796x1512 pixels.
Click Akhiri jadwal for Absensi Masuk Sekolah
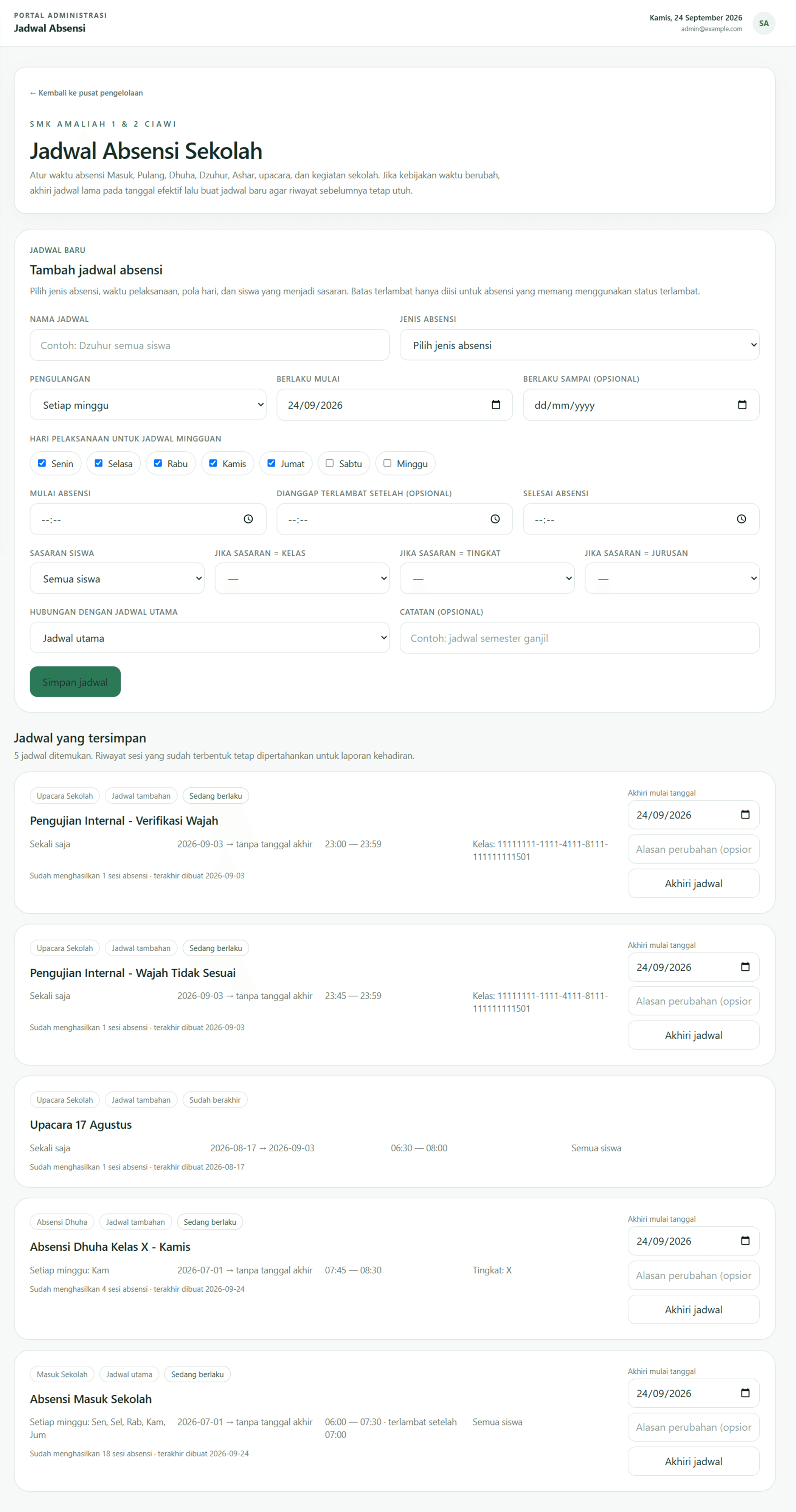(x=693, y=1461)
